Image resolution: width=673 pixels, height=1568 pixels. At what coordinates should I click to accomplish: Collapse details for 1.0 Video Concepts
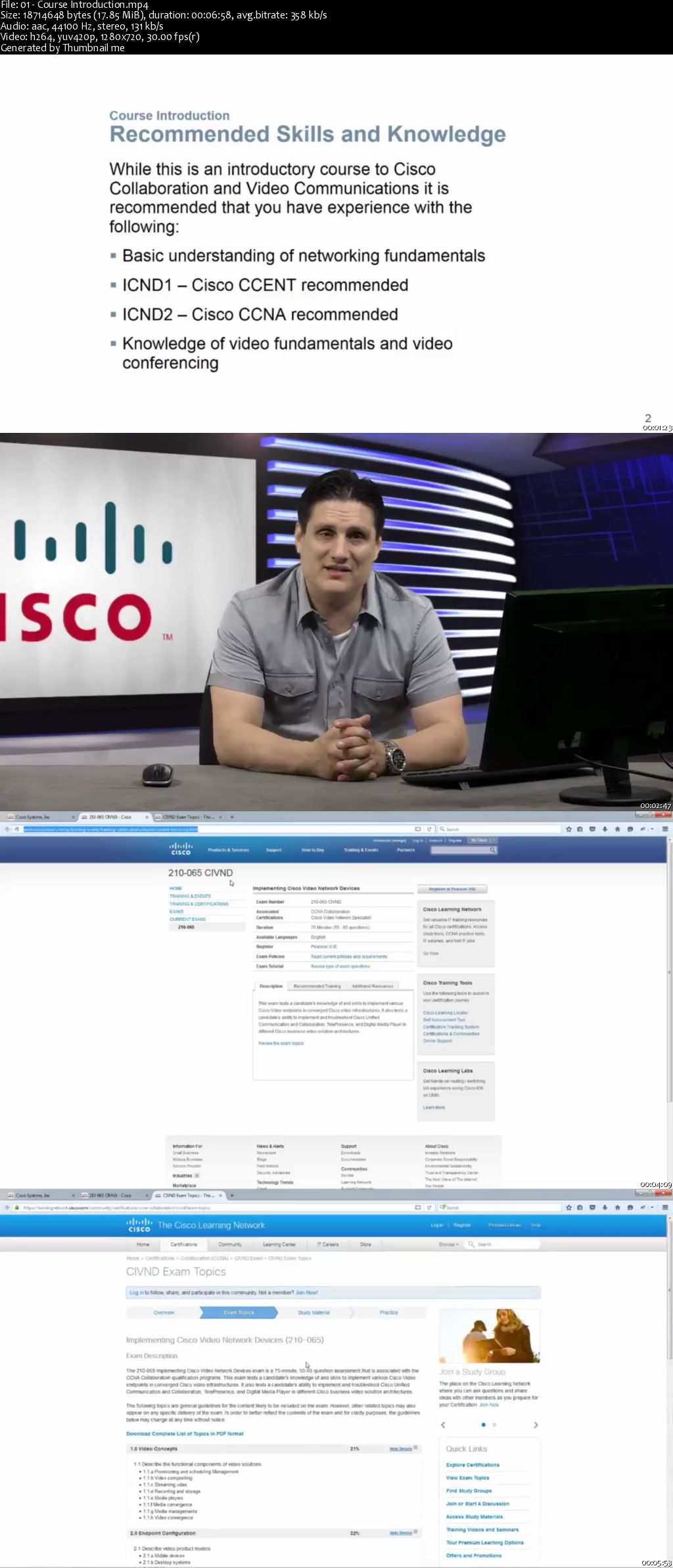(401, 1448)
